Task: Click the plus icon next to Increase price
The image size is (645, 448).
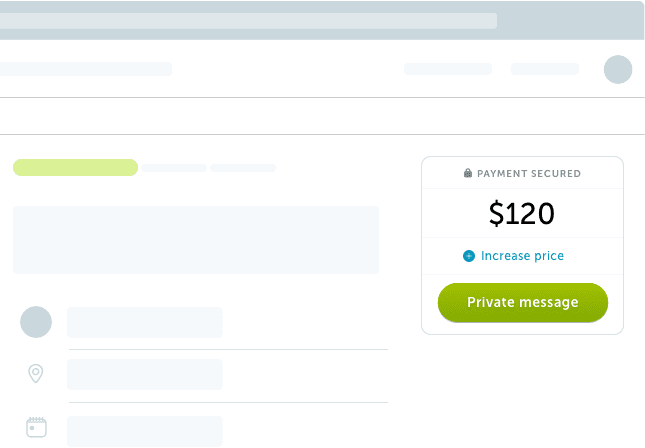Action: [x=469, y=256]
